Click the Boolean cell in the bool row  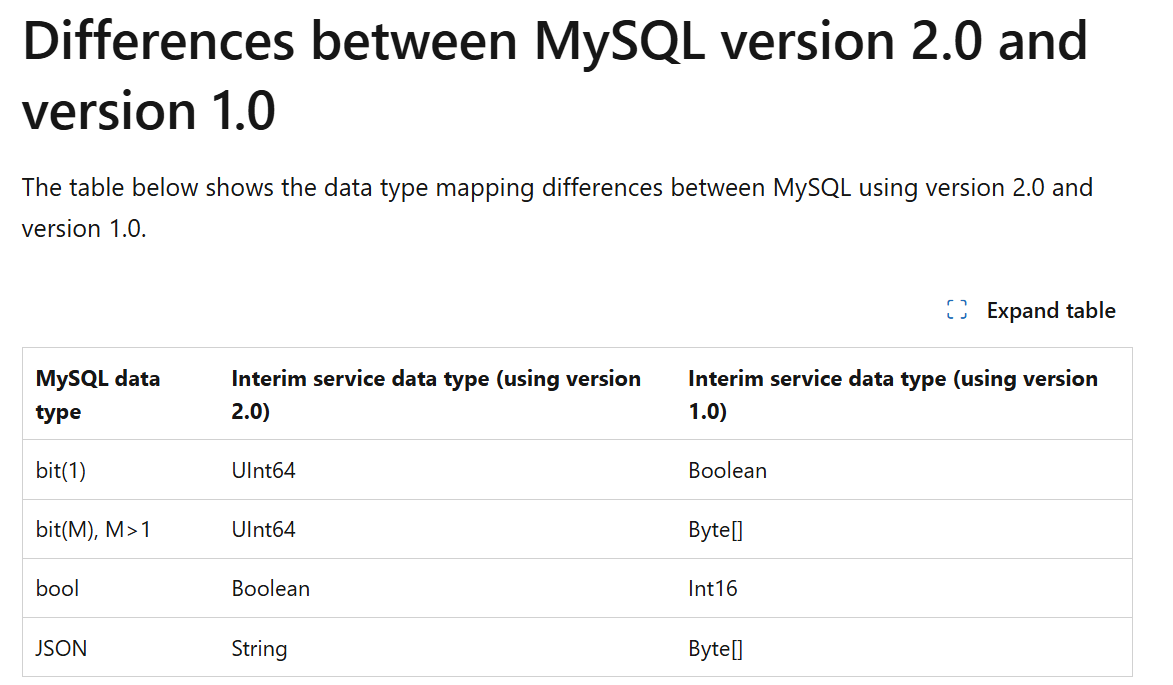pos(270,589)
